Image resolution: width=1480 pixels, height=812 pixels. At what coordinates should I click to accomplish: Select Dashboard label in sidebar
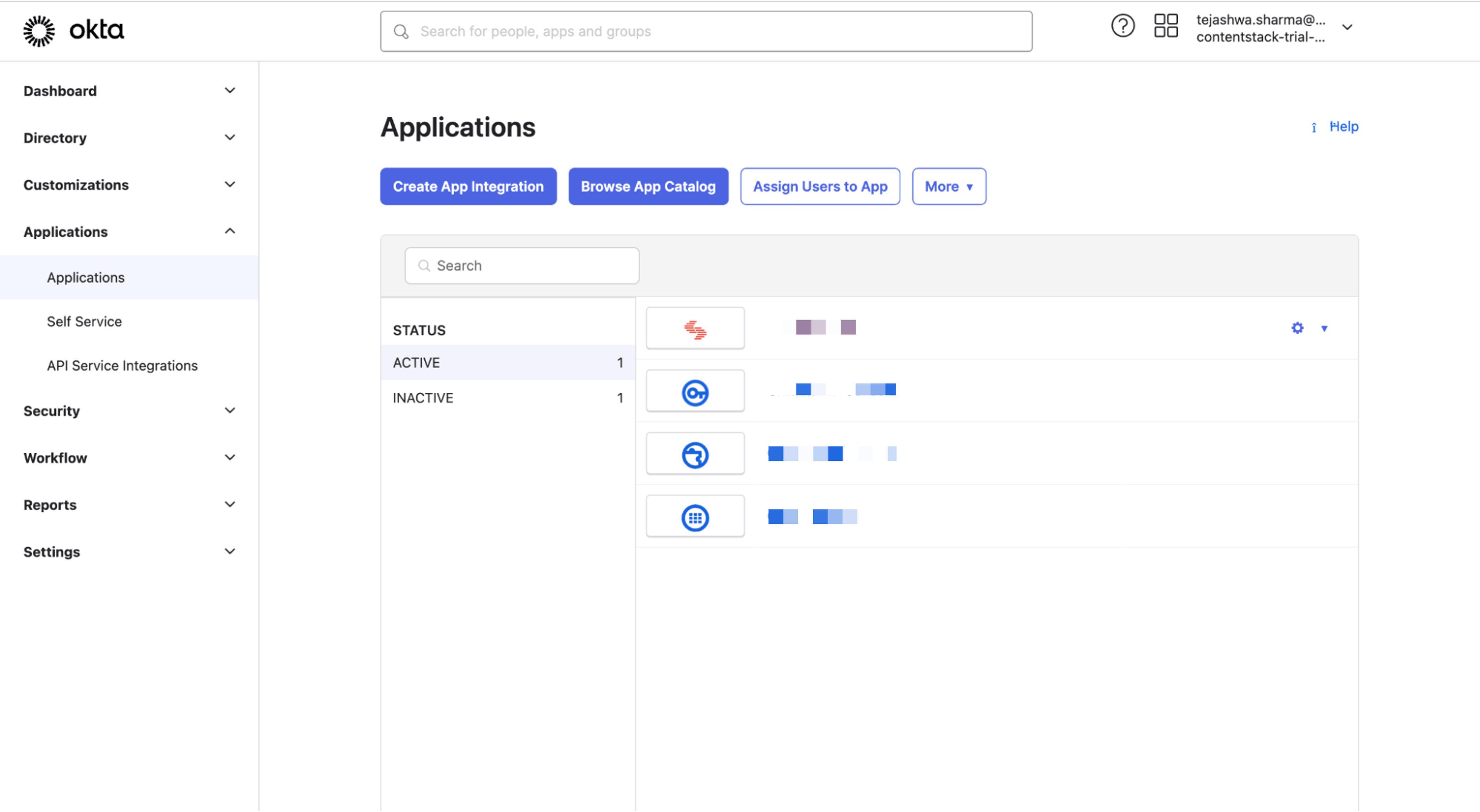coord(60,91)
